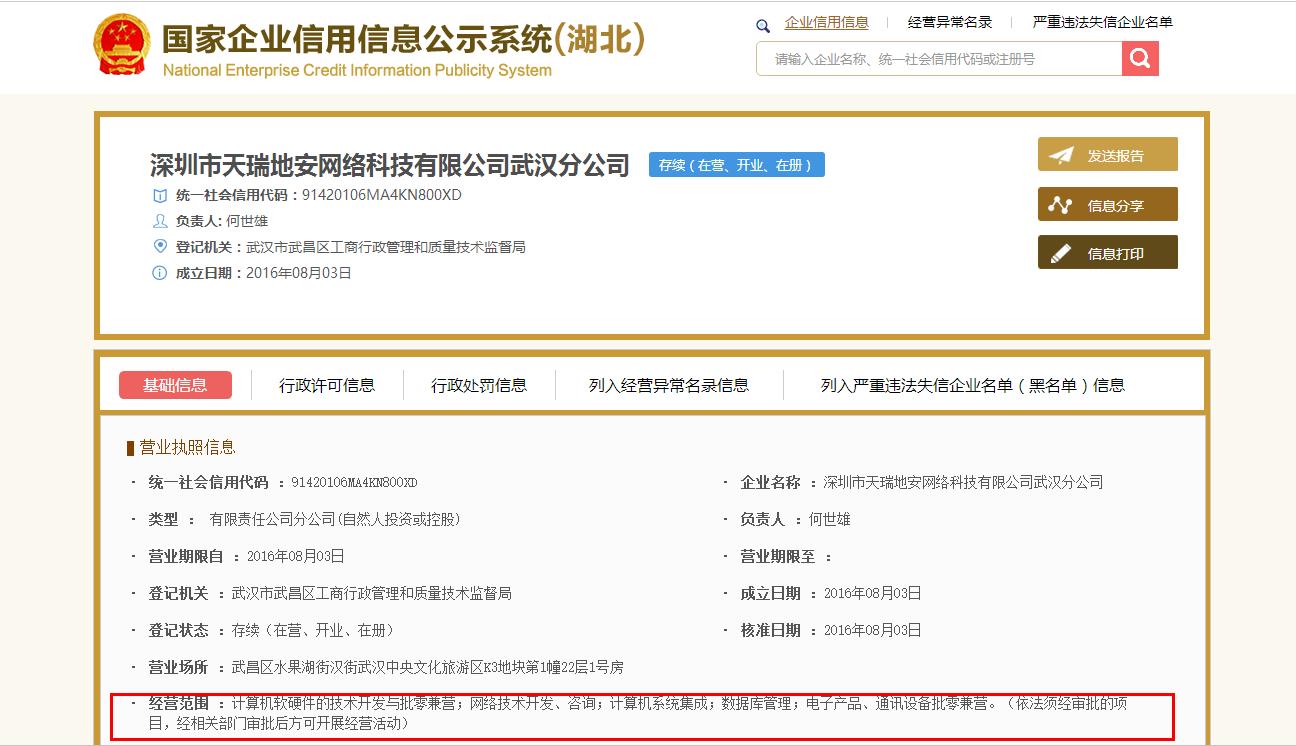The height and width of the screenshot is (746, 1296).
Task: Click the enterprise name search input field
Action: (939, 59)
